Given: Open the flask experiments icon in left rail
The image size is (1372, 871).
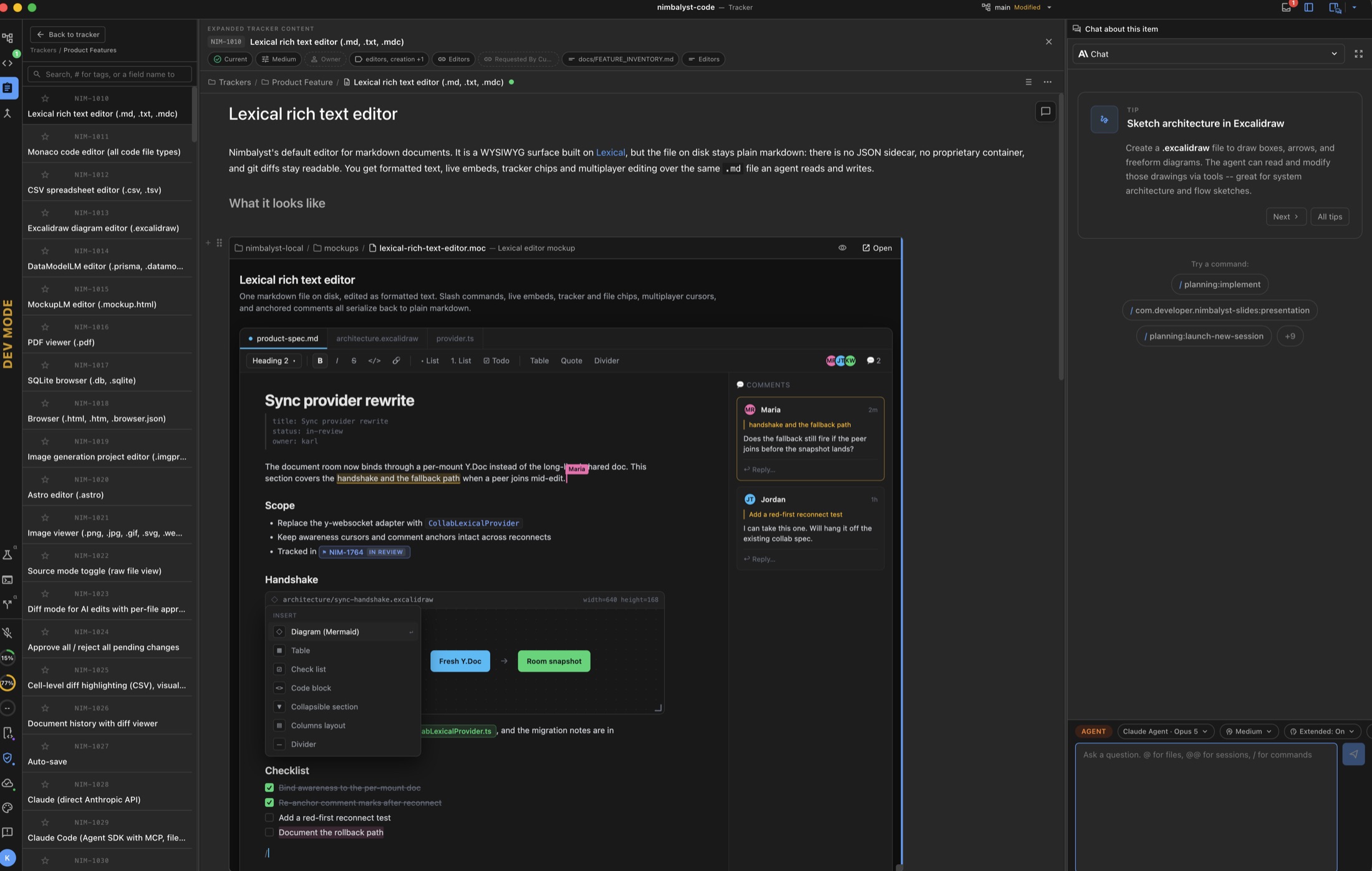Looking at the screenshot, I should [x=7, y=554].
